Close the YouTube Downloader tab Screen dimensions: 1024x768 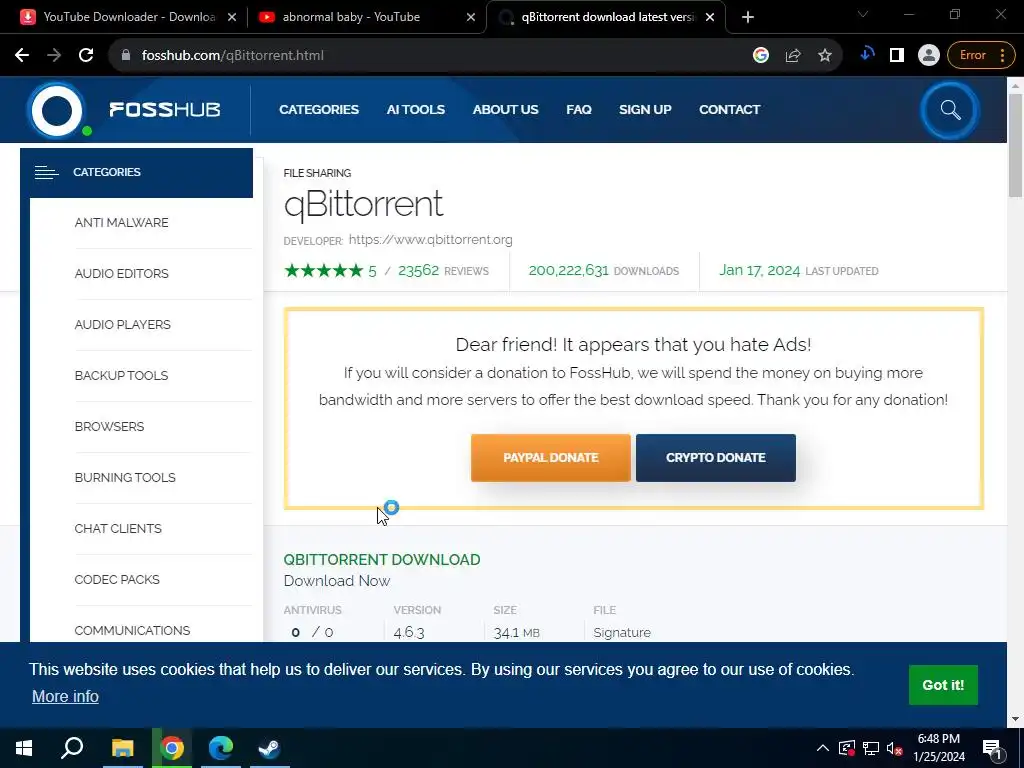(x=232, y=17)
